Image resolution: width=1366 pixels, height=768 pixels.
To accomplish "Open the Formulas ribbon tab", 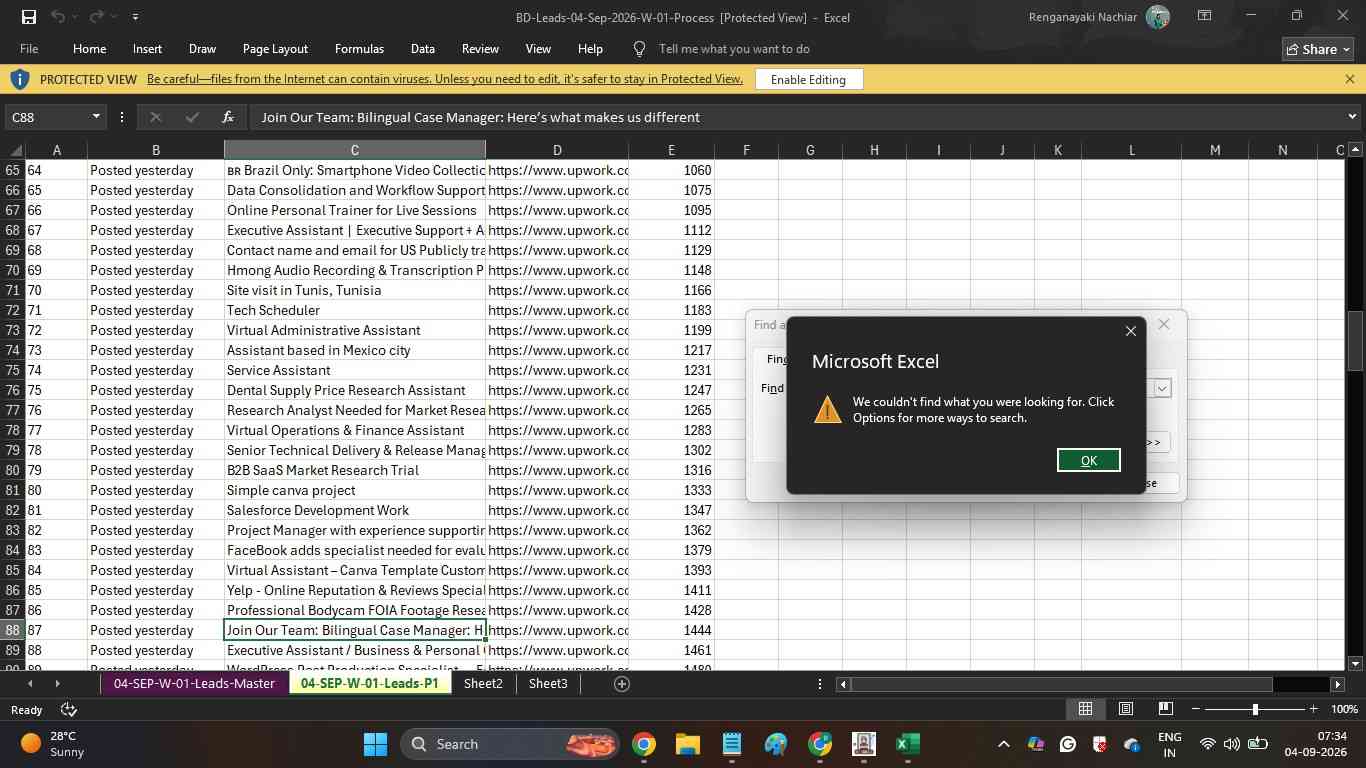I will 359,49.
